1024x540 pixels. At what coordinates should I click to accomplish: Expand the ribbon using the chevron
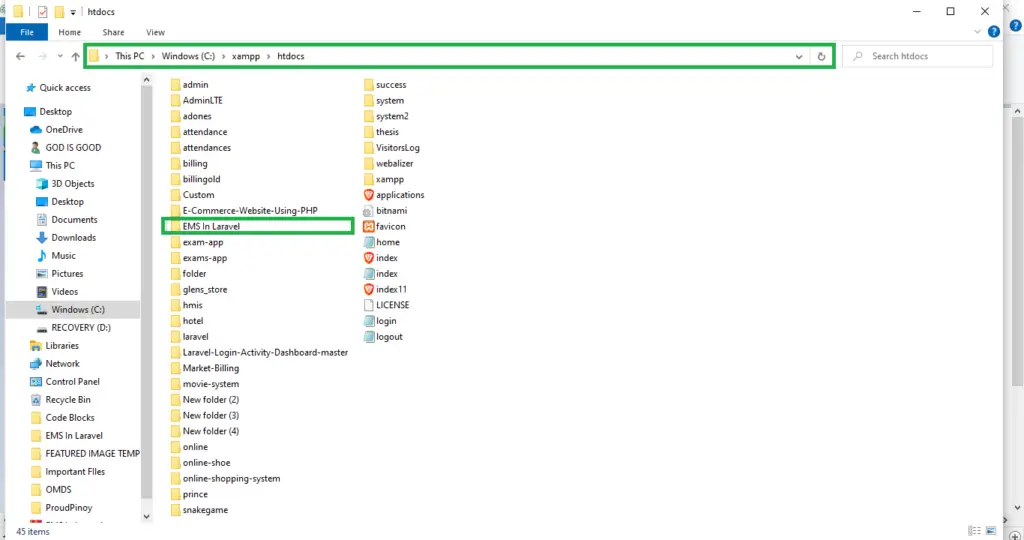[x=979, y=32]
